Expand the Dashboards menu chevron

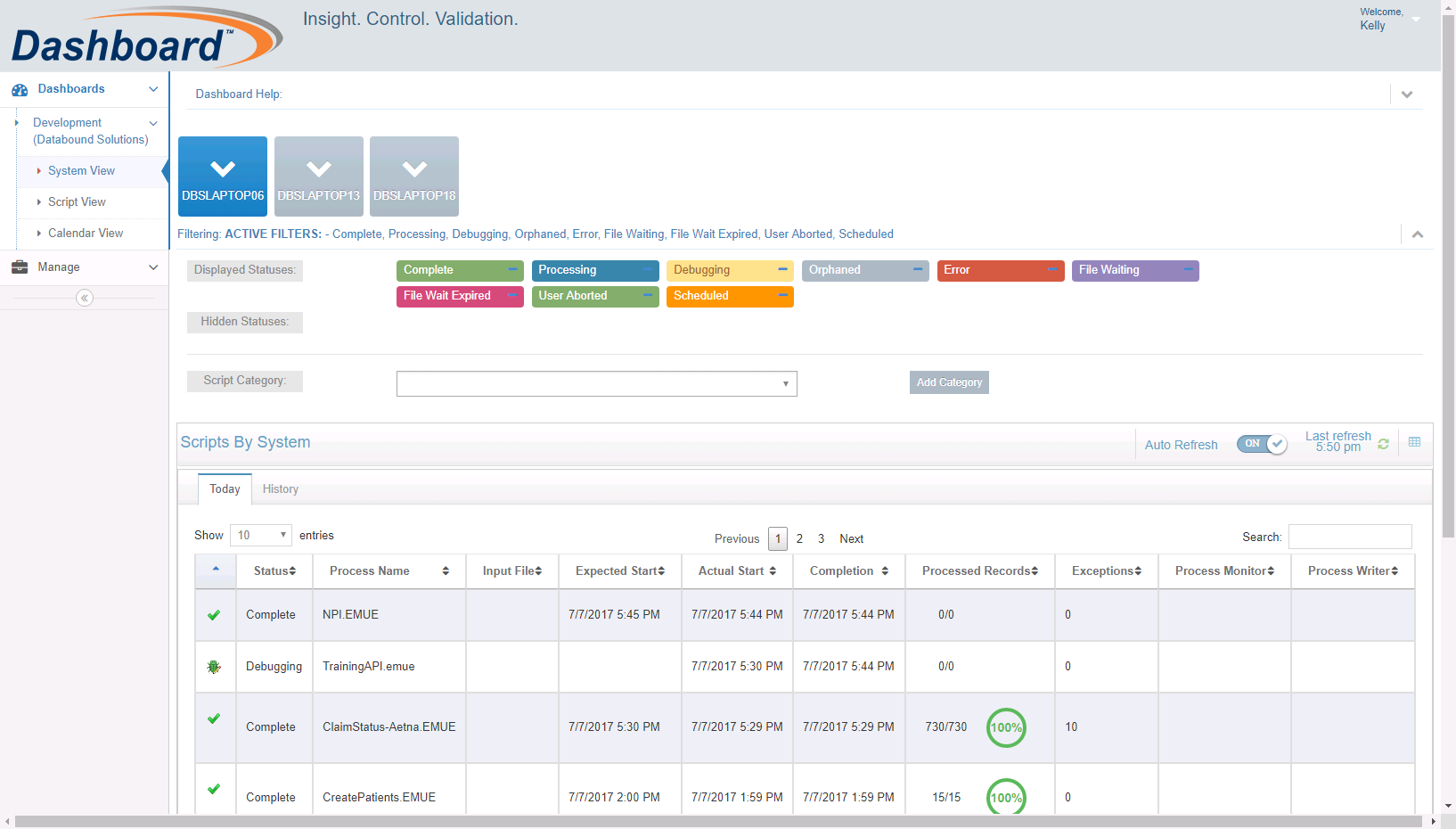tap(153, 89)
